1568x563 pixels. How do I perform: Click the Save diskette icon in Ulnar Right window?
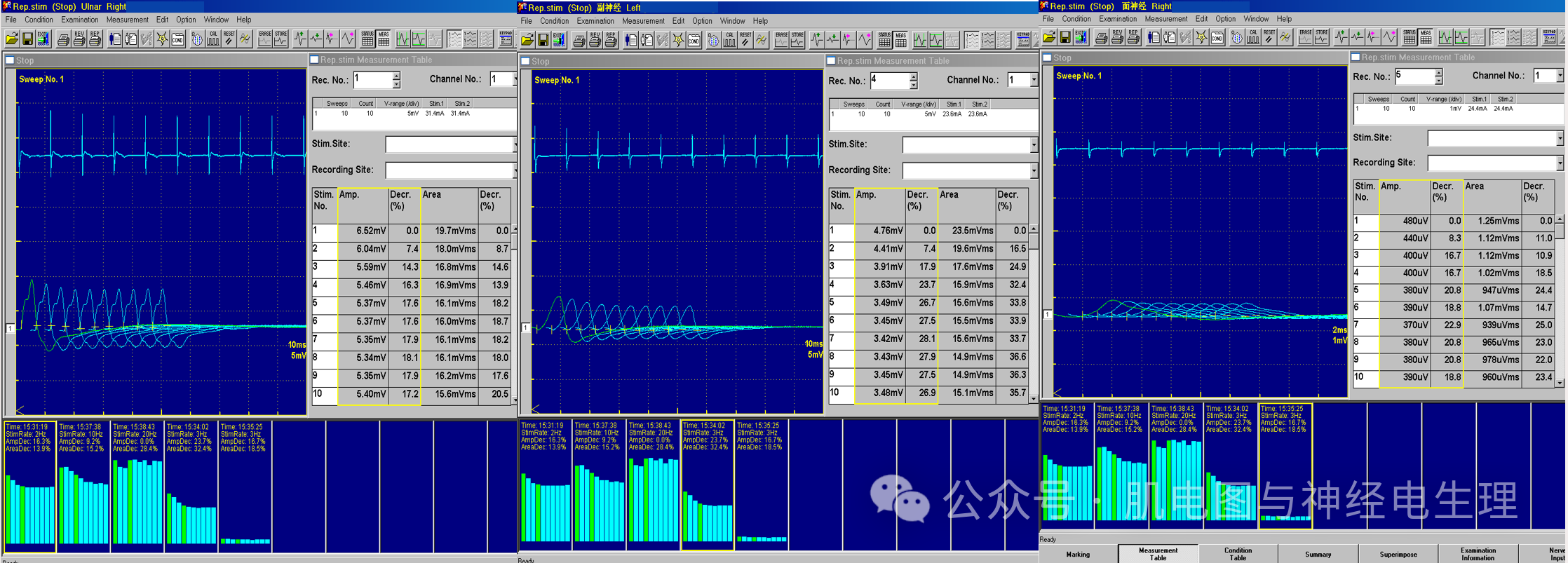pos(27,39)
